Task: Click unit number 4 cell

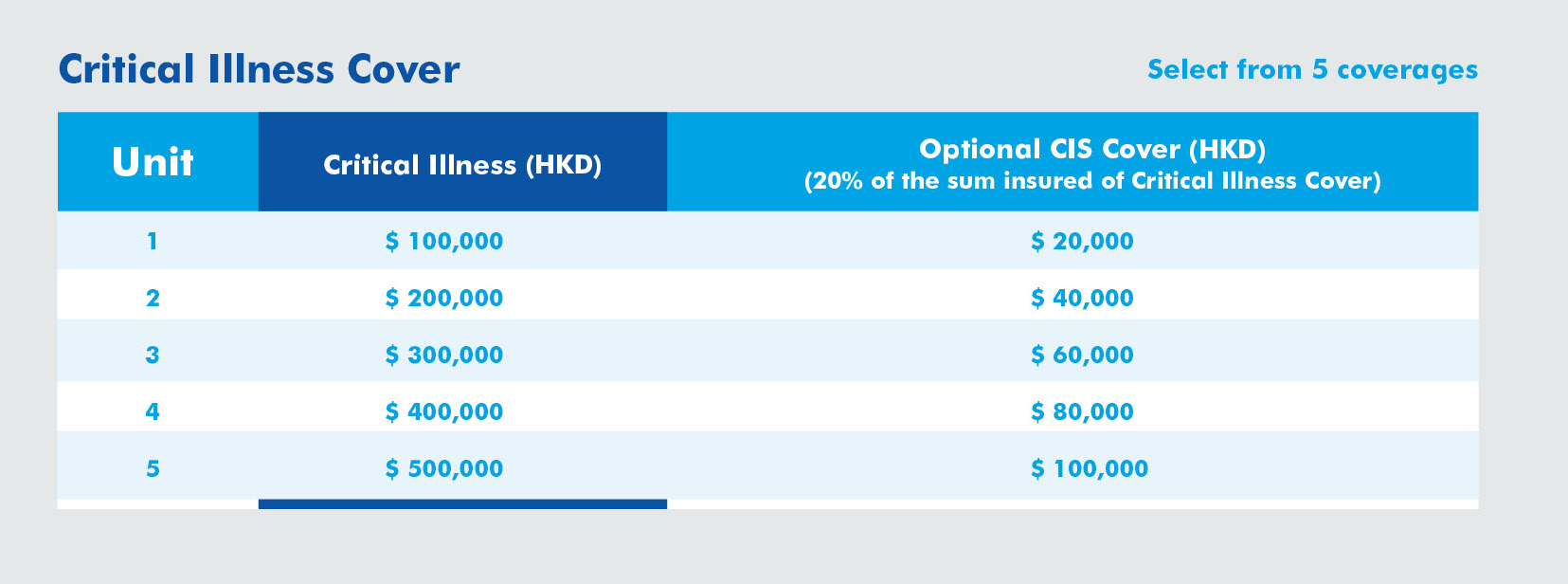Action: pos(153,411)
